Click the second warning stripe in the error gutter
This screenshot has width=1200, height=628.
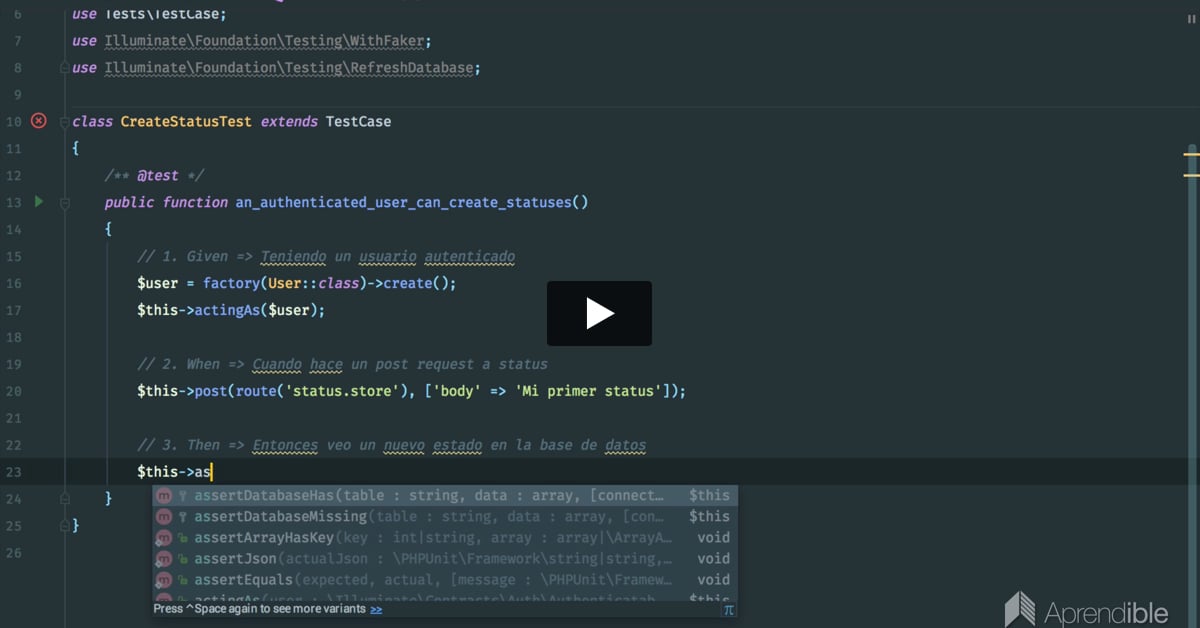(1191, 176)
